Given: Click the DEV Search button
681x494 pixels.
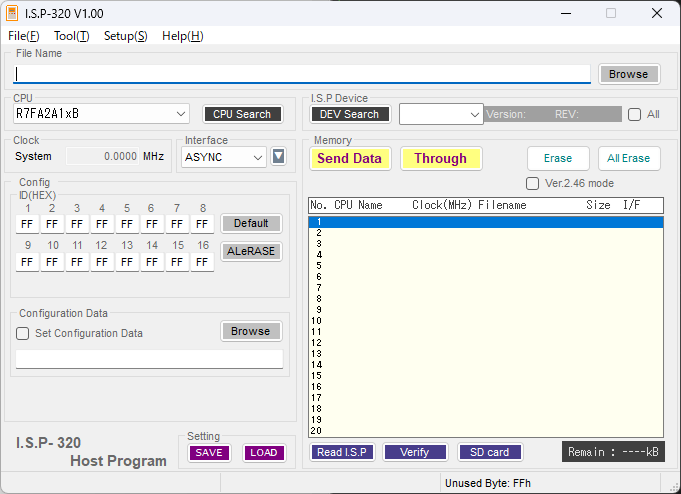Looking at the screenshot, I should [349, 114].
